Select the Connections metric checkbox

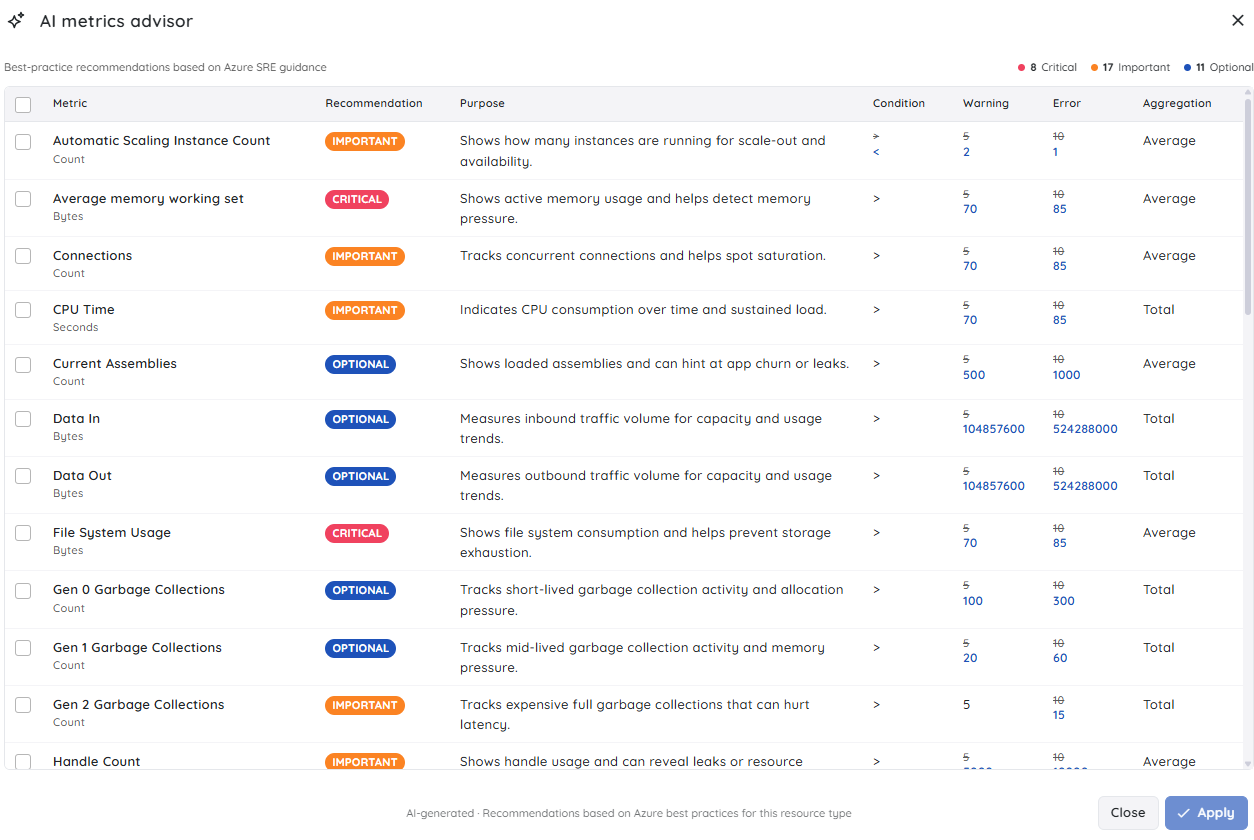tap(23, 256)
